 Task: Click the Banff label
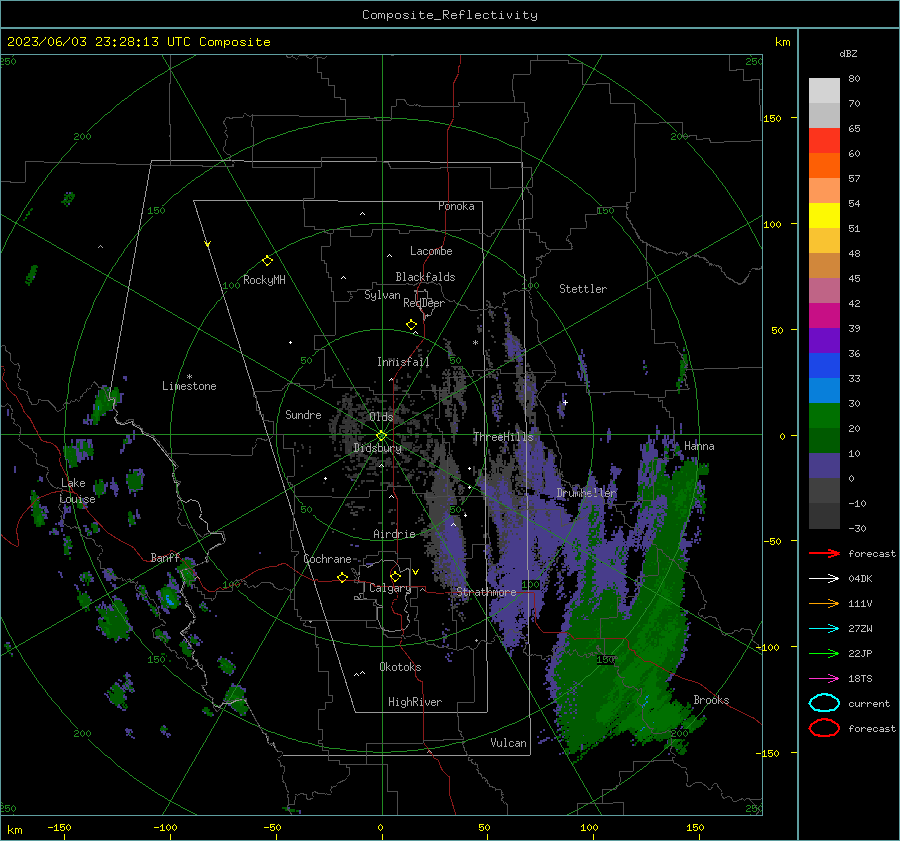pos(165,557)
